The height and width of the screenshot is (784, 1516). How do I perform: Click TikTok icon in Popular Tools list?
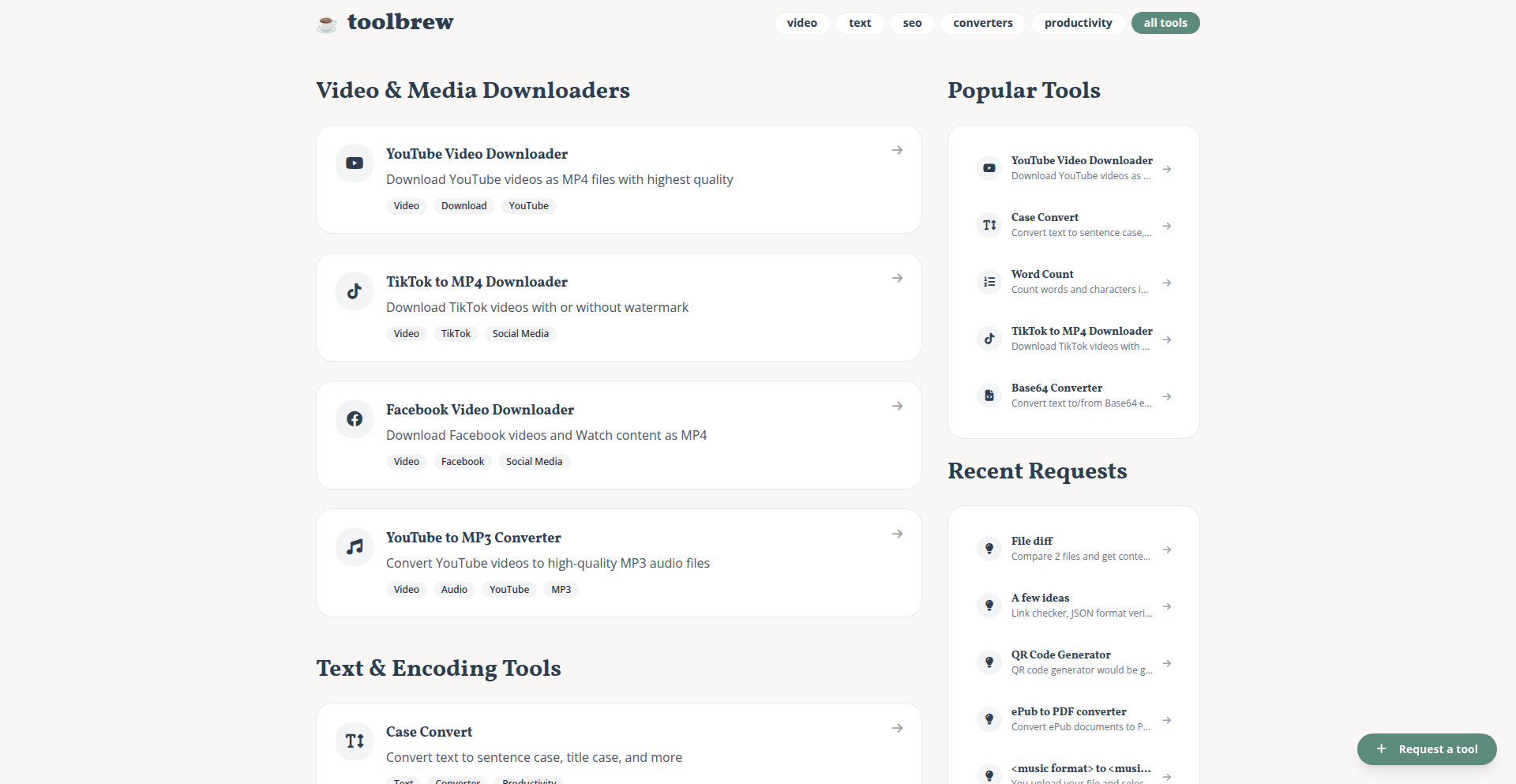(x=989, y=339)
